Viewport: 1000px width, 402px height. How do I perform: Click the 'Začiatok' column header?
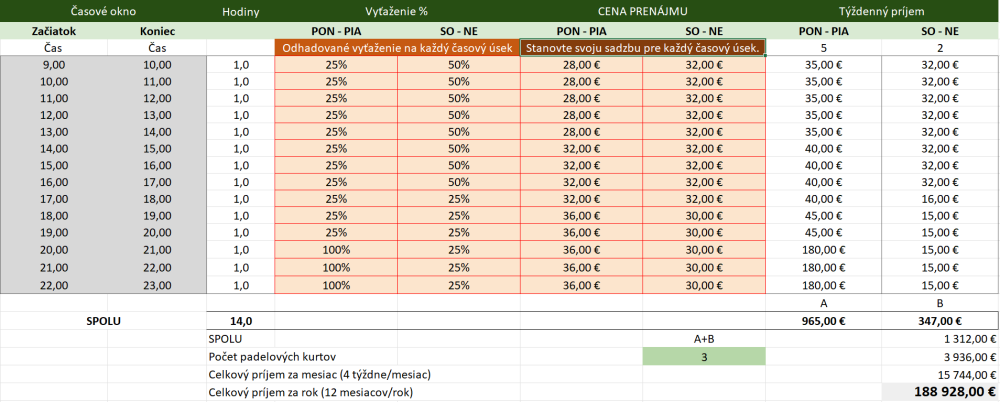[54, 31]
